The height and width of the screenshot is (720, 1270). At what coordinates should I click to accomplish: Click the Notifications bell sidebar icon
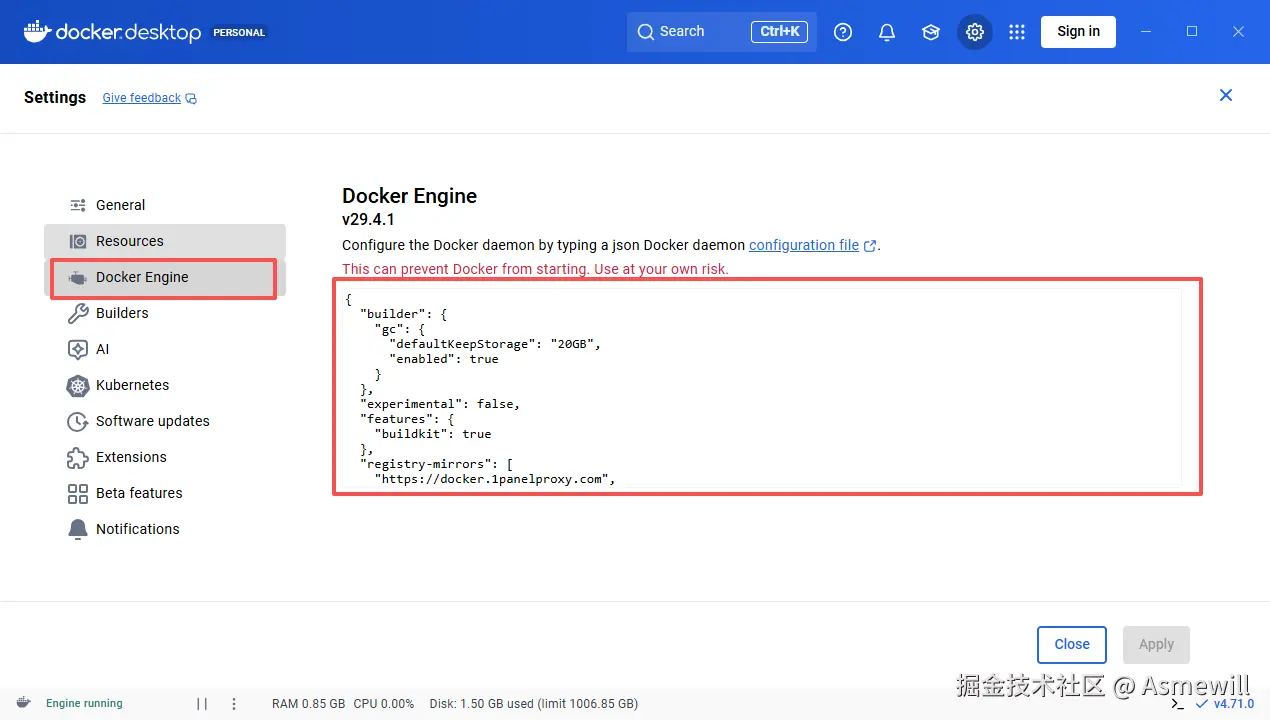pyautogui.click(x=78, y=529)
